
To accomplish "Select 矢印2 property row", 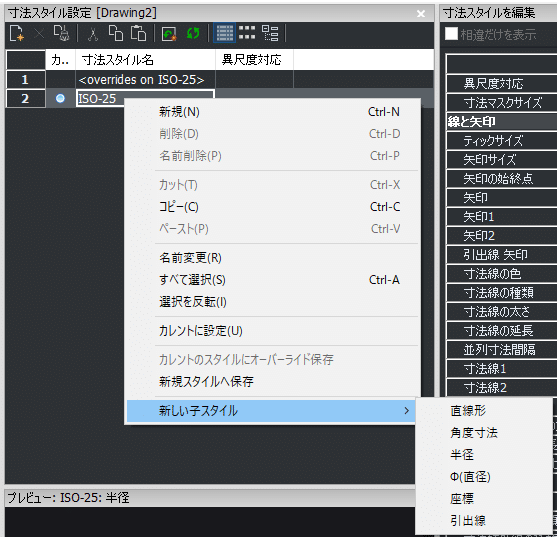I will 502,236.
